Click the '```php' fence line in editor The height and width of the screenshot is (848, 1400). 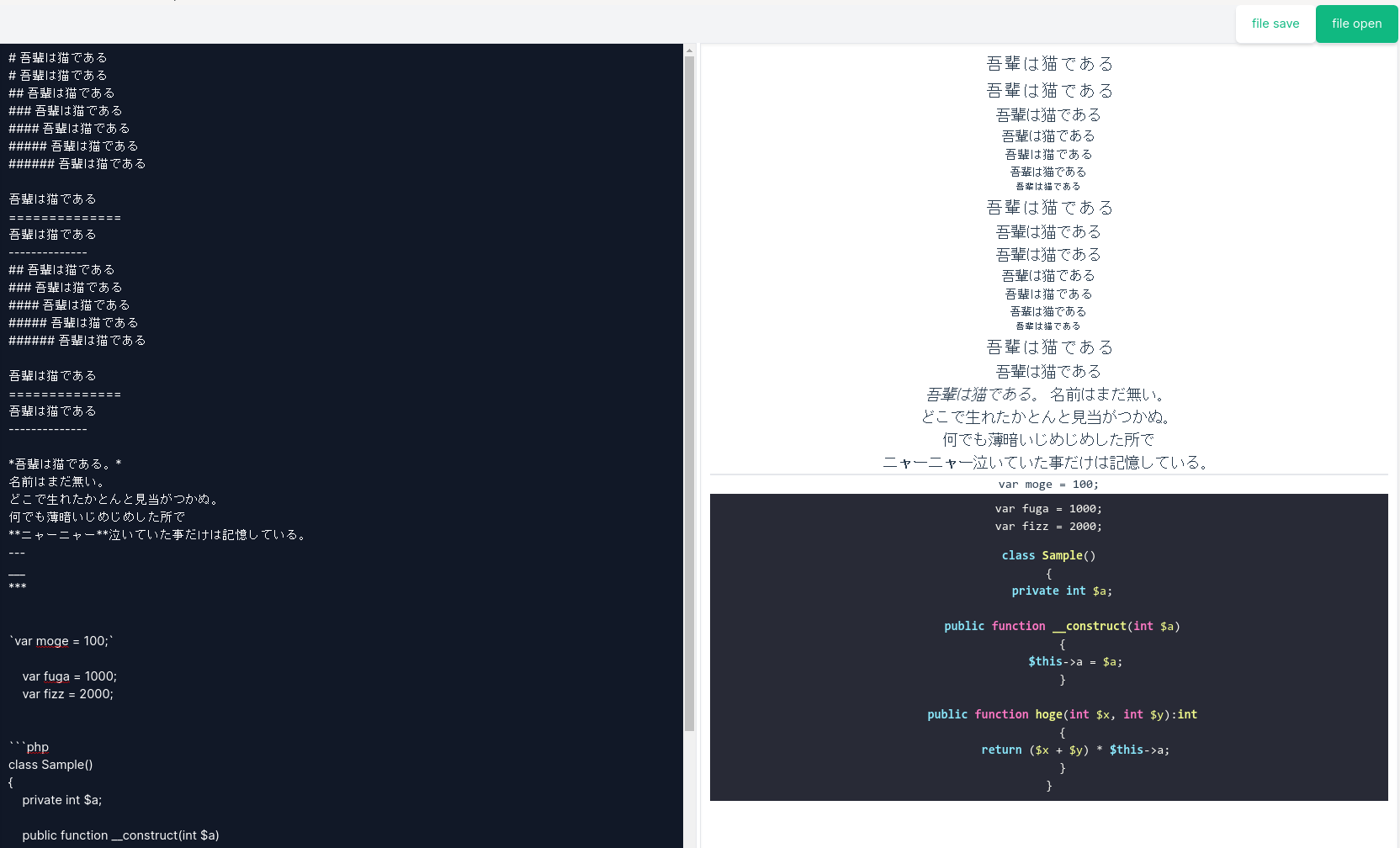click(x=29, y=747)
